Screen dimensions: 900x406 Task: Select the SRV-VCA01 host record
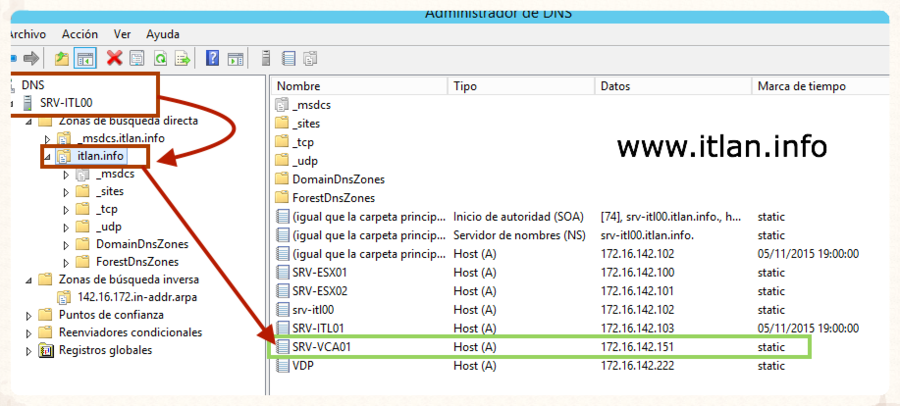coord(320,347)
